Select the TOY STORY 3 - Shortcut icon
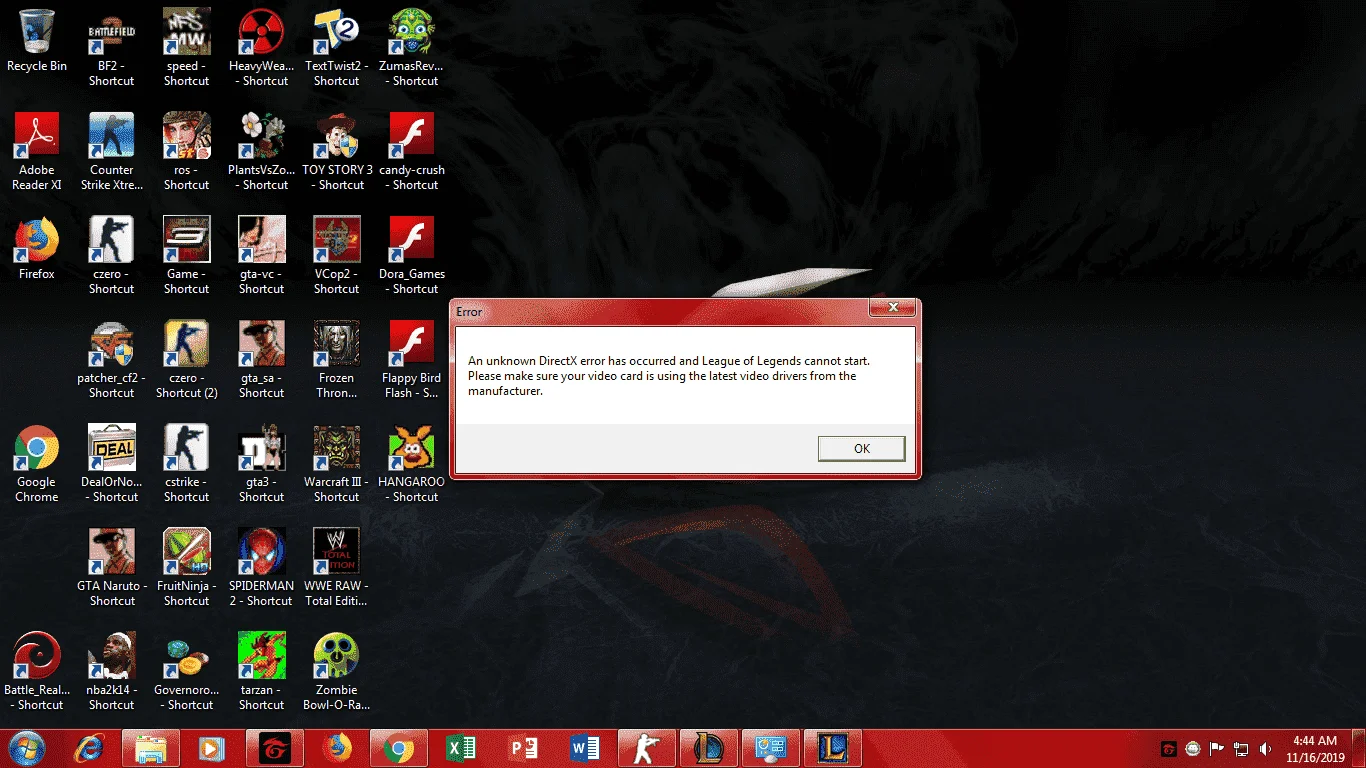Viewport: 1366px width, 768px height. coord(336,152)
